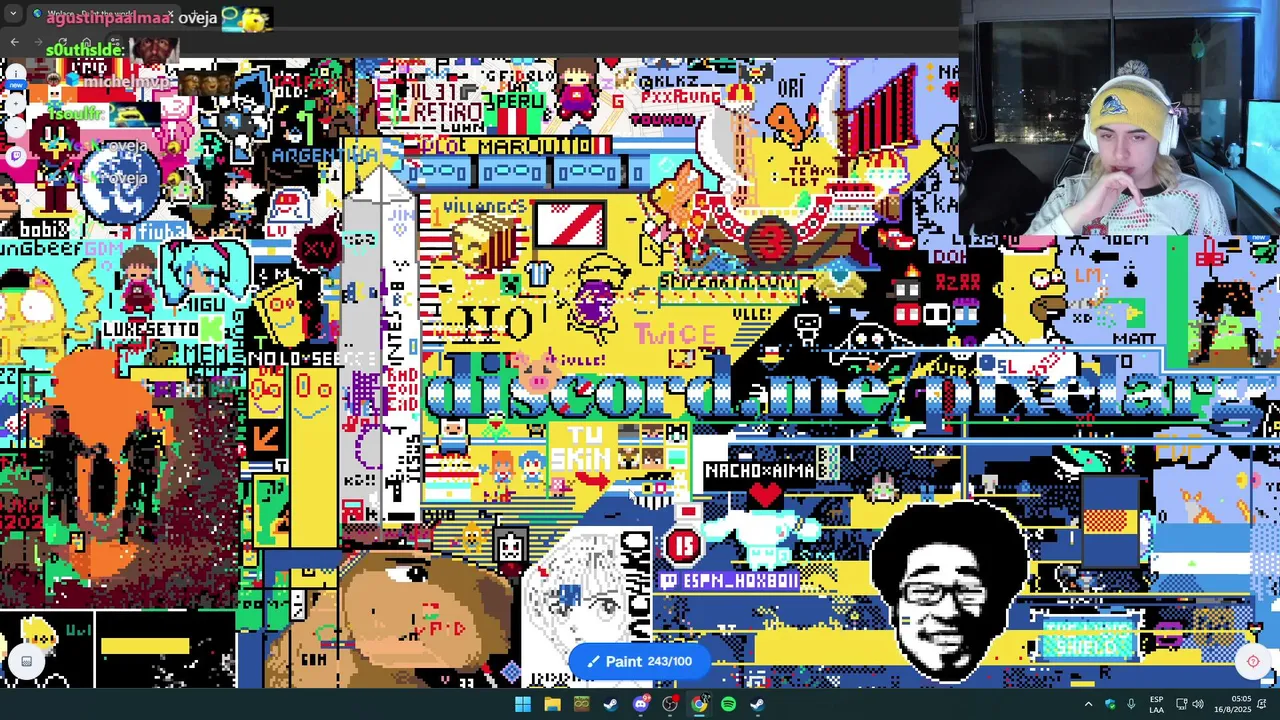Reload the page in the browser

coord(62,42)
